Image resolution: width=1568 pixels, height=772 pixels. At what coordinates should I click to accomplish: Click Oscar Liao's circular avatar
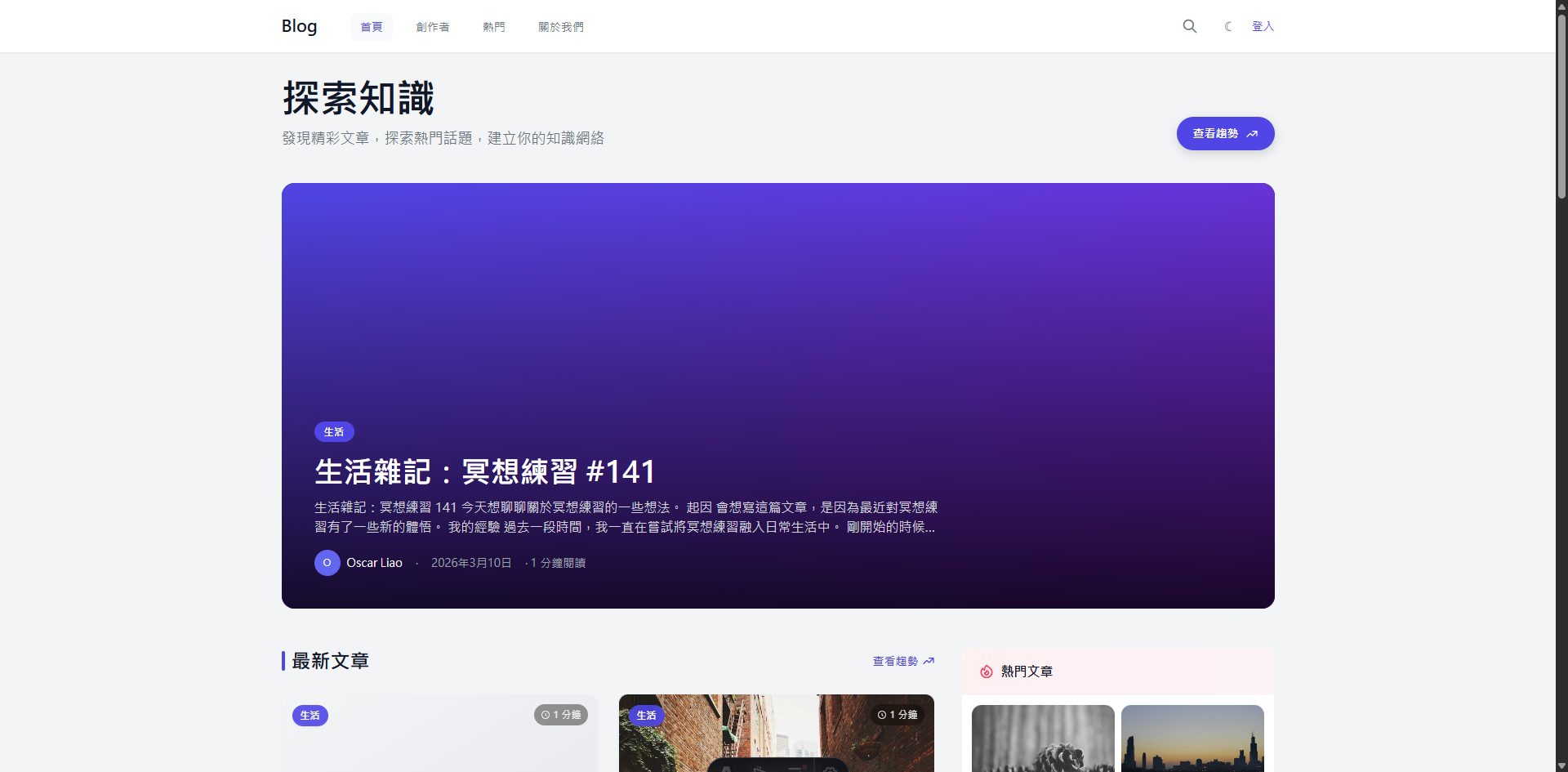327,562
